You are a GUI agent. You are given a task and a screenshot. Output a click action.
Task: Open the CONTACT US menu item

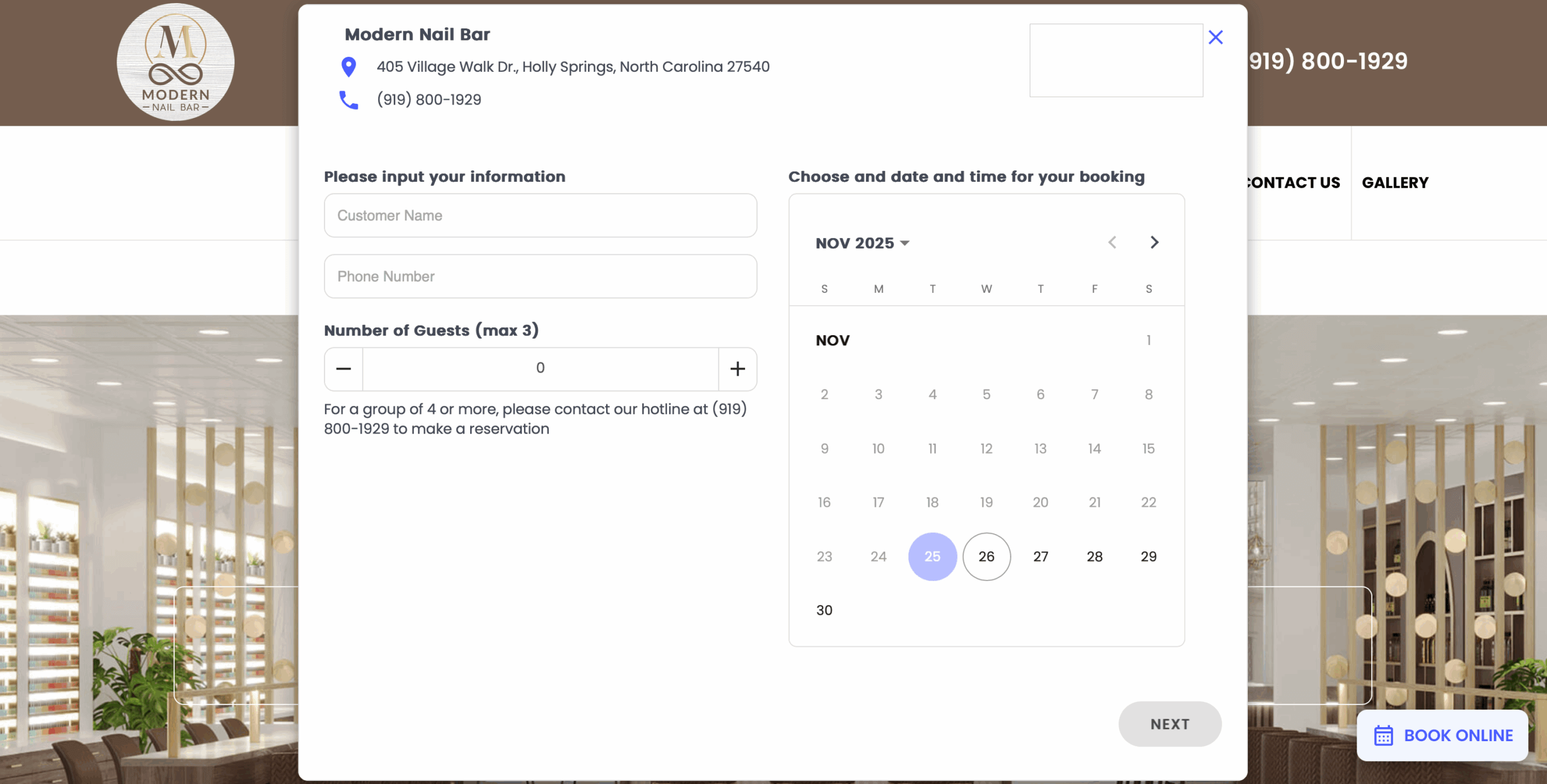[x=1294, y=182]
